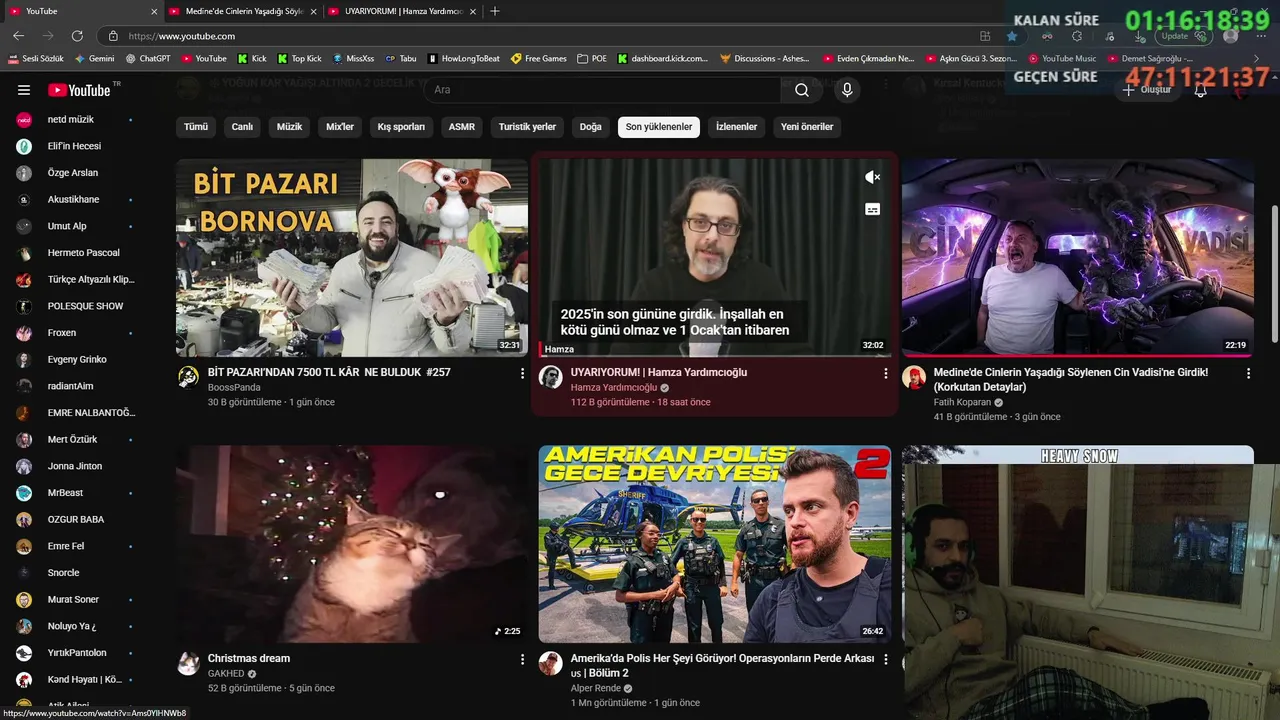Select the İzlenenler filter chip

(736, 127)
